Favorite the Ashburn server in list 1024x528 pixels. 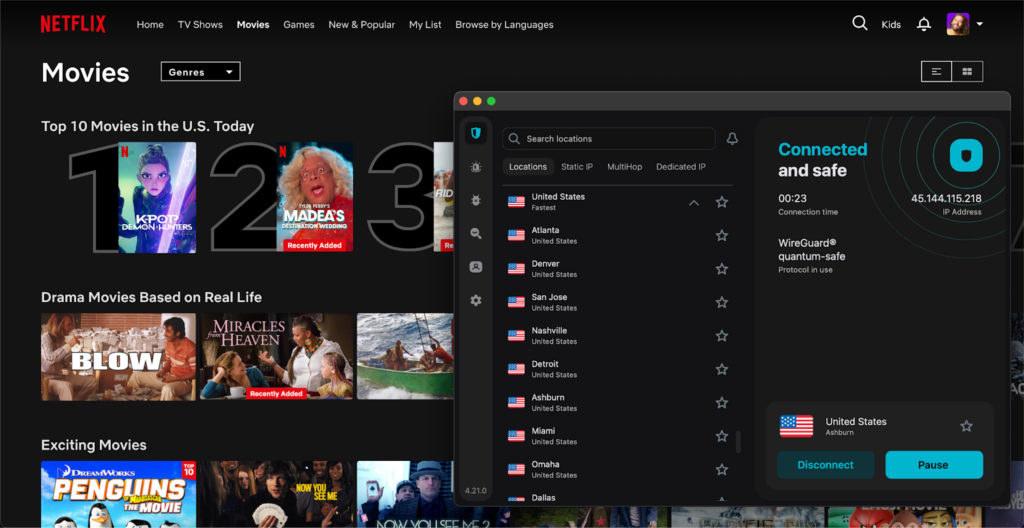[x=722, y=403]
